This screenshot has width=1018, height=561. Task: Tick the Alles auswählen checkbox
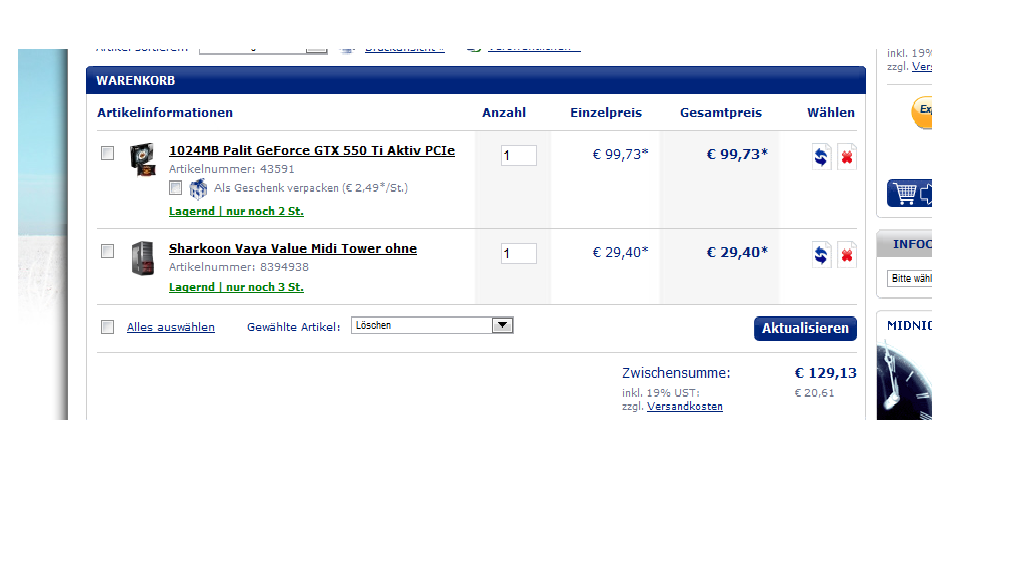[x=107, y=327]
